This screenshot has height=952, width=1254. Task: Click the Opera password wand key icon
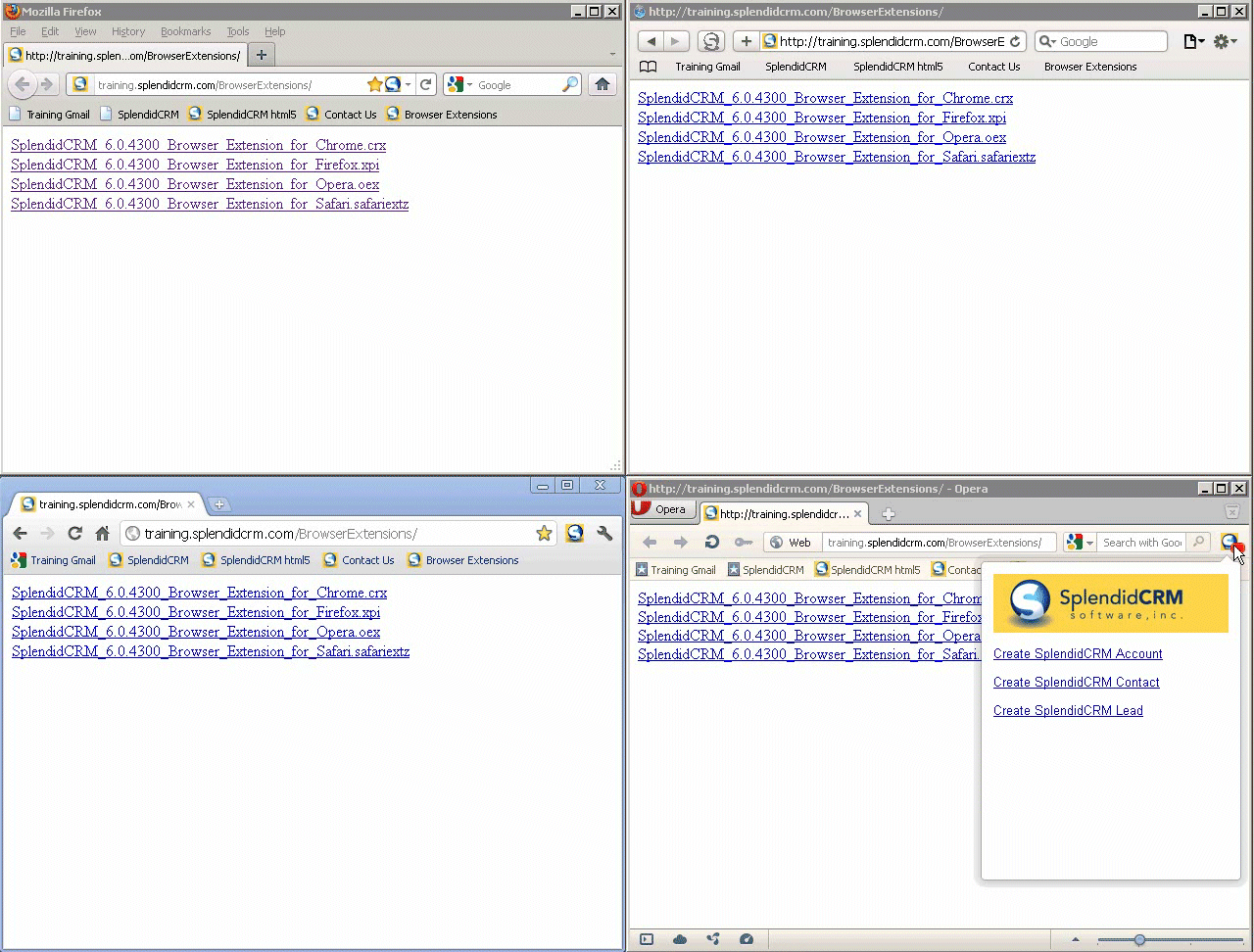[x=744, y=543]
